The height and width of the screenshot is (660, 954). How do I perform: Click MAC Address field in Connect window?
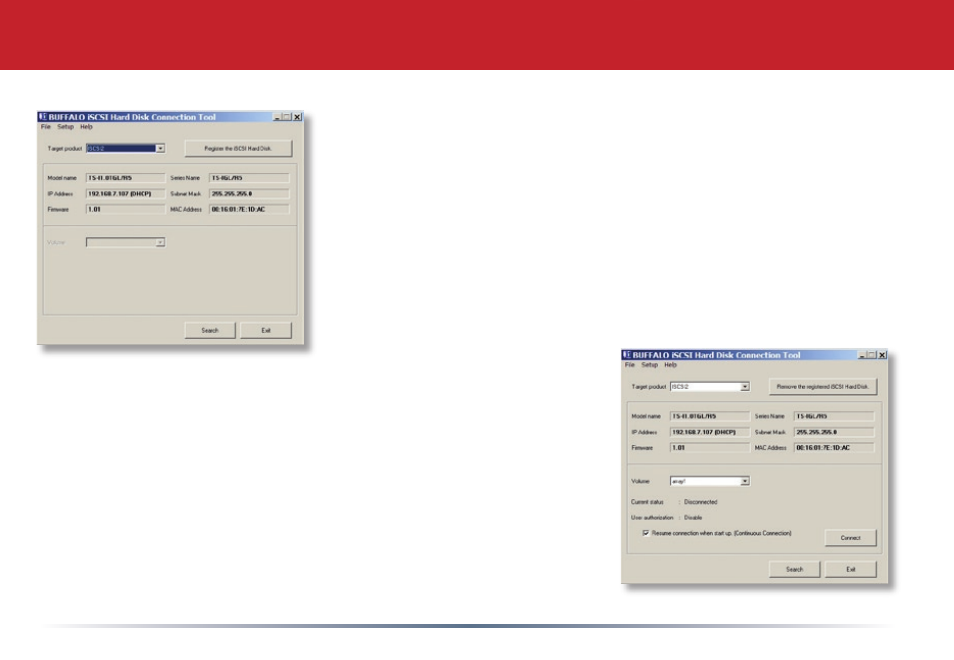coord(834,448)
